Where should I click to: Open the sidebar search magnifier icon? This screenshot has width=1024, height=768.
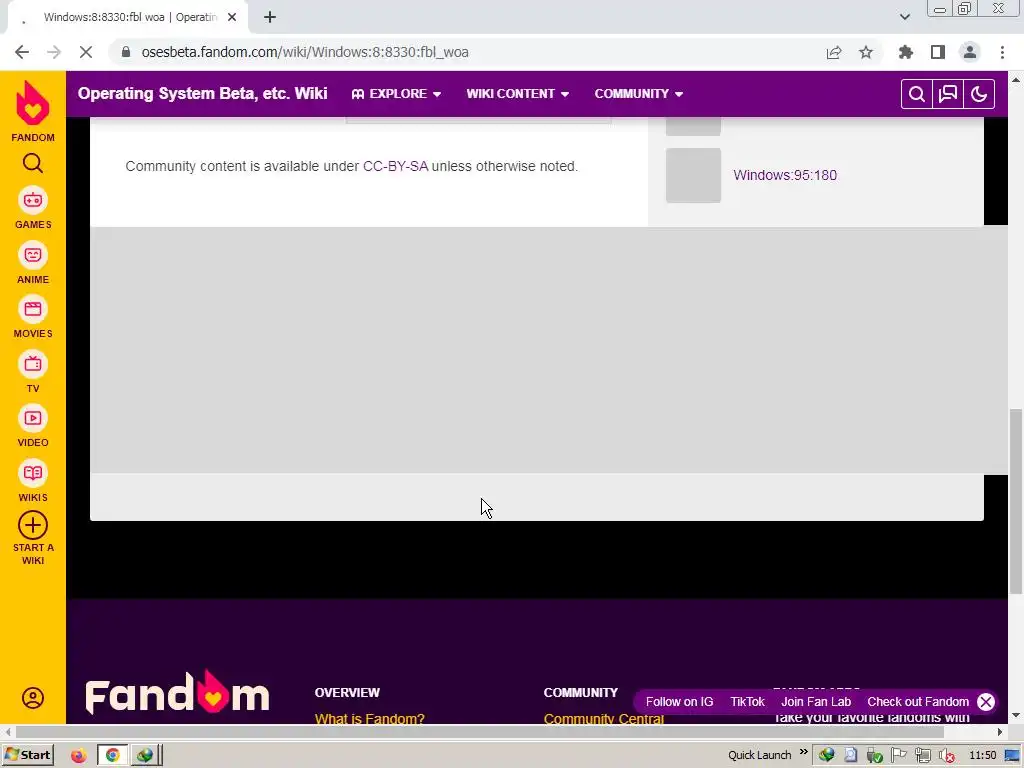point(33,163)
